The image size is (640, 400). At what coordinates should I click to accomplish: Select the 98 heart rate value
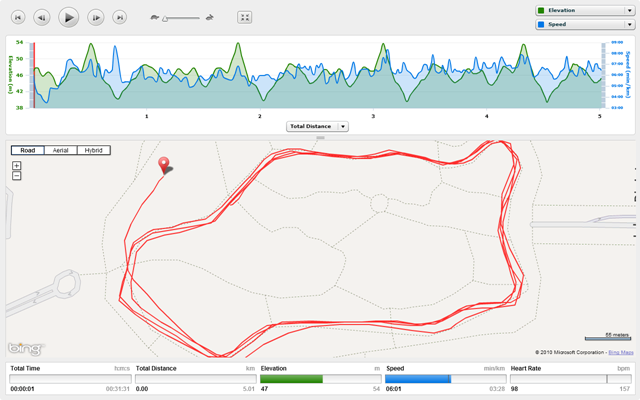click(x=514, y=389)
